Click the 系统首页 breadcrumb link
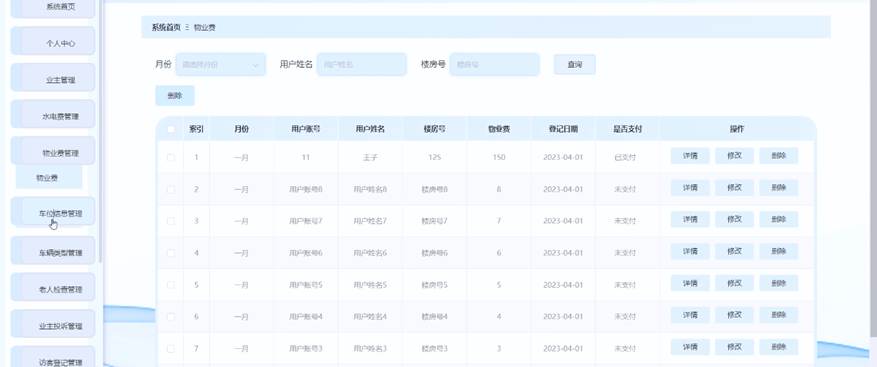This screenshot has width=877, height=367. pyautogui.click(x=166, y=27)
